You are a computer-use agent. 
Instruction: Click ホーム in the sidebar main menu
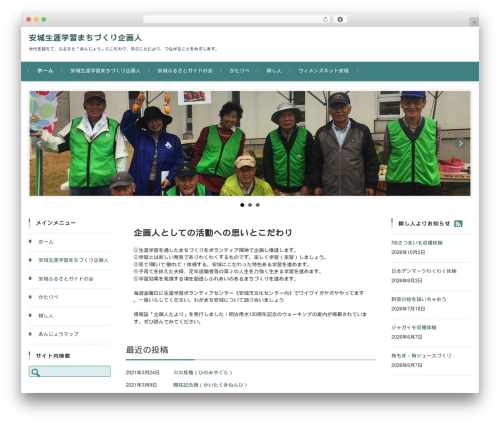pyautogui.click(x=46, y=242)
